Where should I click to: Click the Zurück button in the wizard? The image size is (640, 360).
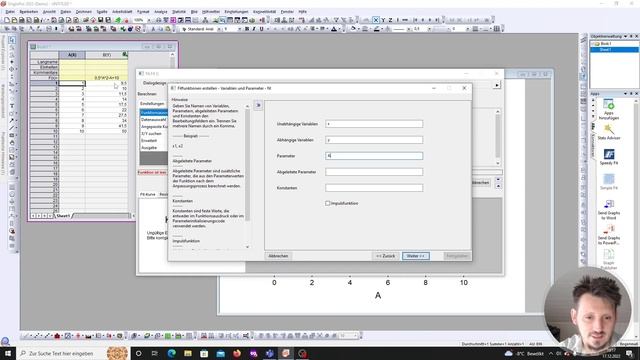tap(385, 256)
